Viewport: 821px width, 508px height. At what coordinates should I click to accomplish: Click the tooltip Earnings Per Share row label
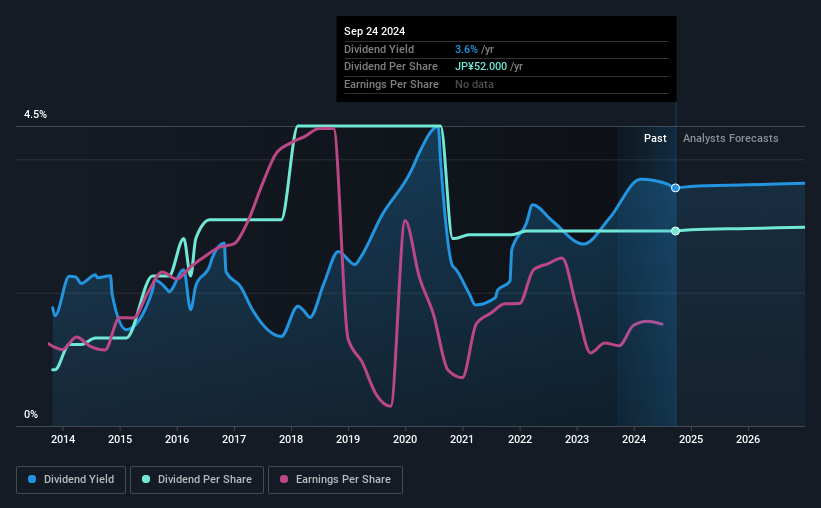(391, 84)
